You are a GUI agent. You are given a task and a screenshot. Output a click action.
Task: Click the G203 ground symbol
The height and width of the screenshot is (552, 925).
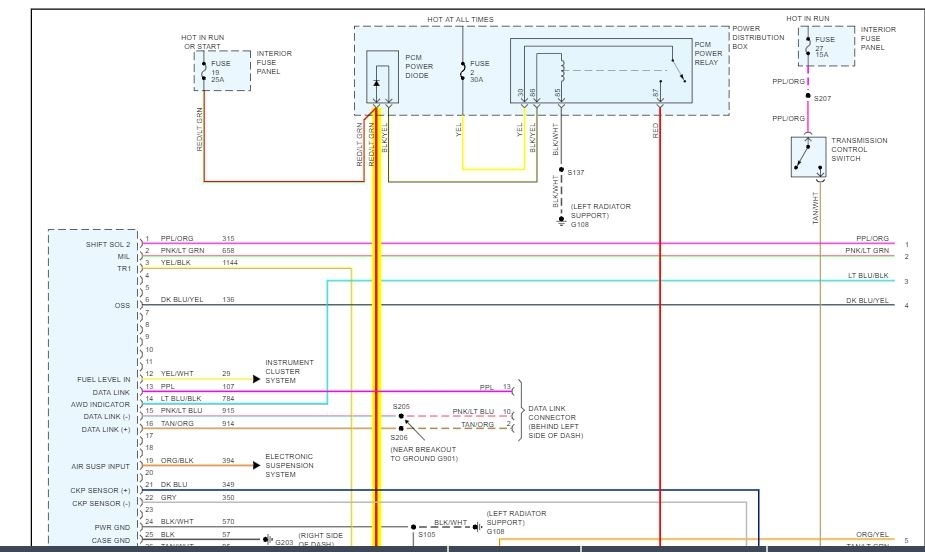click(267, 539)
